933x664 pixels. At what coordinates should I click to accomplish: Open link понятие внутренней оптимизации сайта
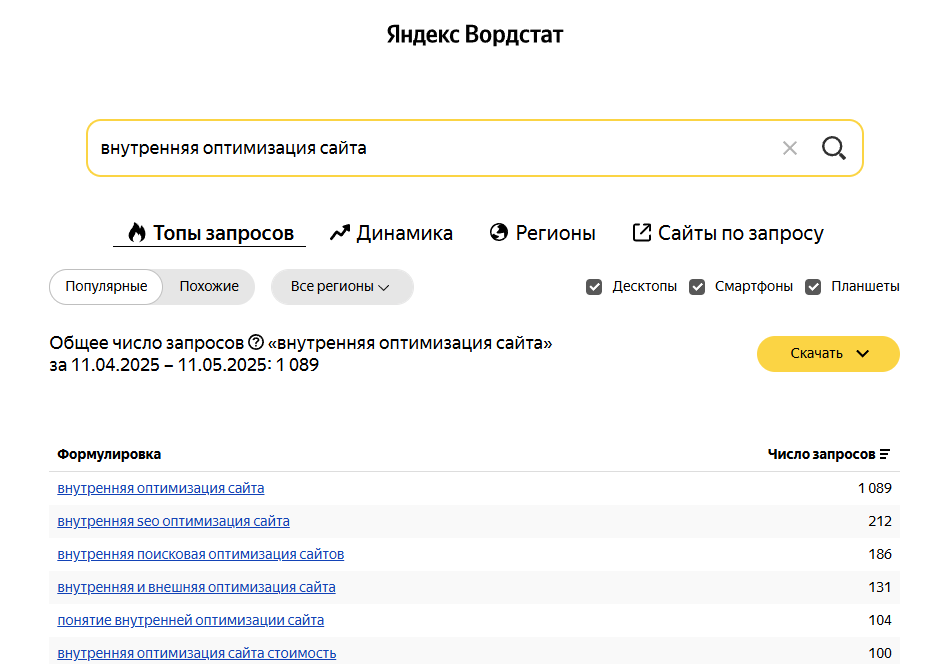click(190, 620)
